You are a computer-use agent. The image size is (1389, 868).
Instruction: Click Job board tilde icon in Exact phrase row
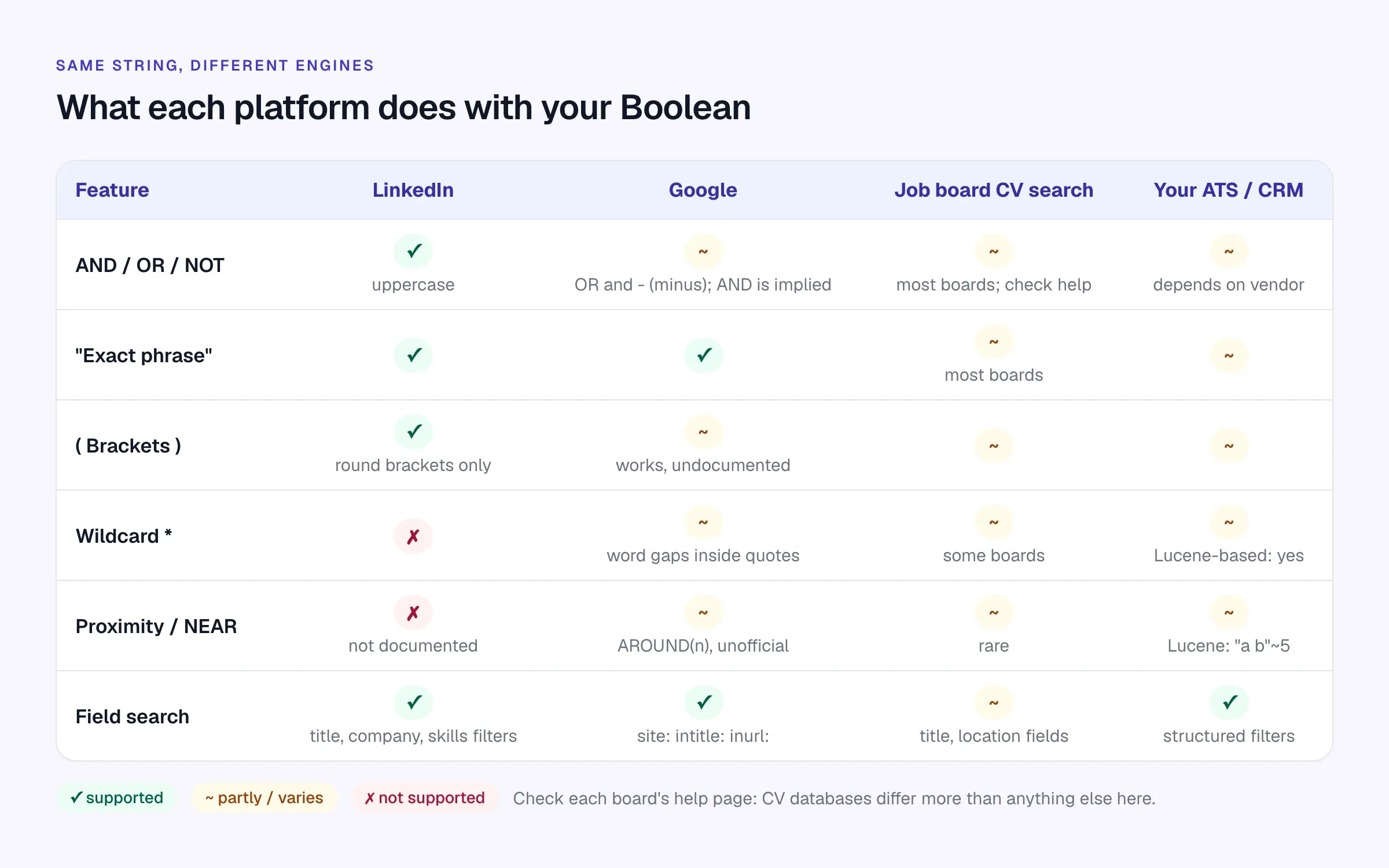994,341
